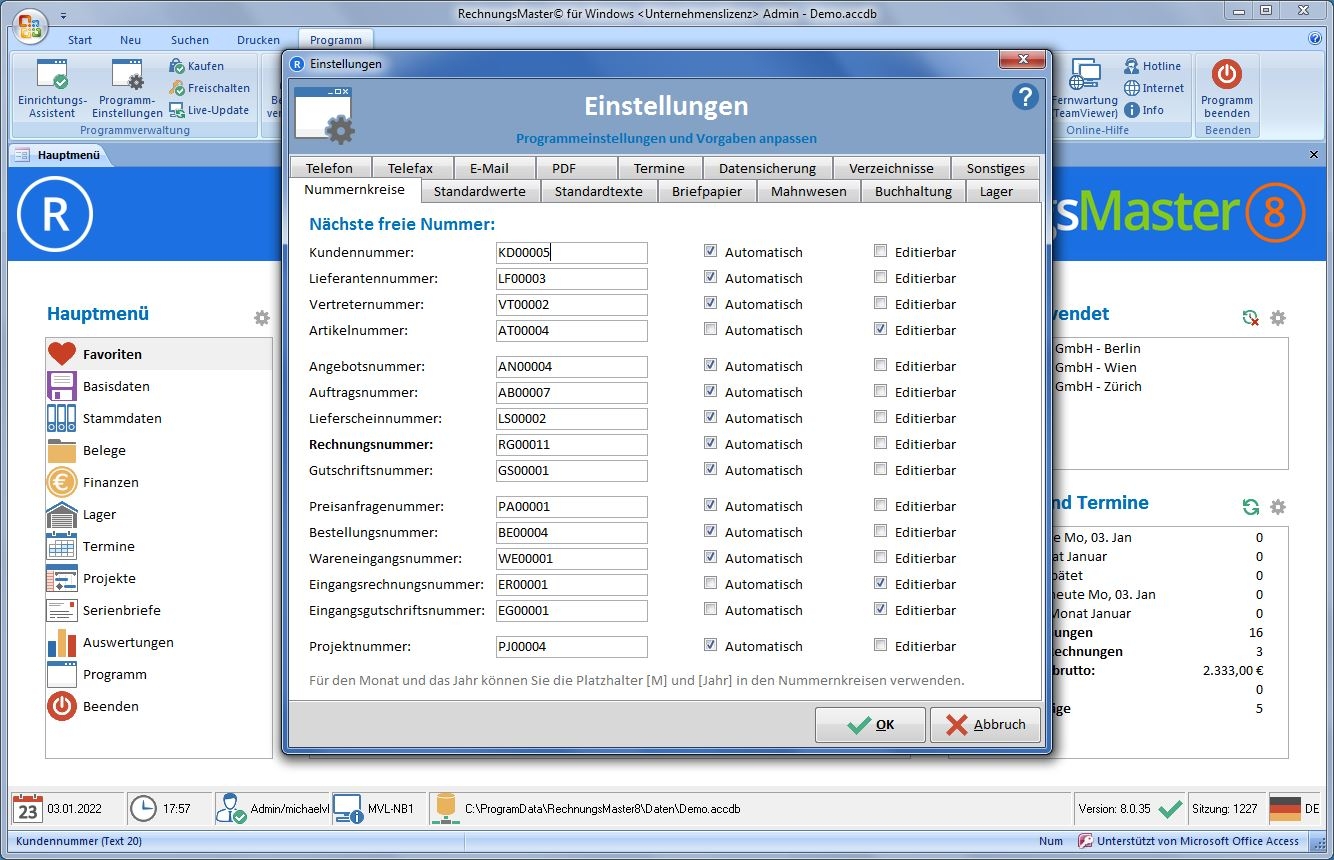Click the Hauptmenü settings gear icon
This screenshot has height=860, width=1334.
[x=262, y=318]
